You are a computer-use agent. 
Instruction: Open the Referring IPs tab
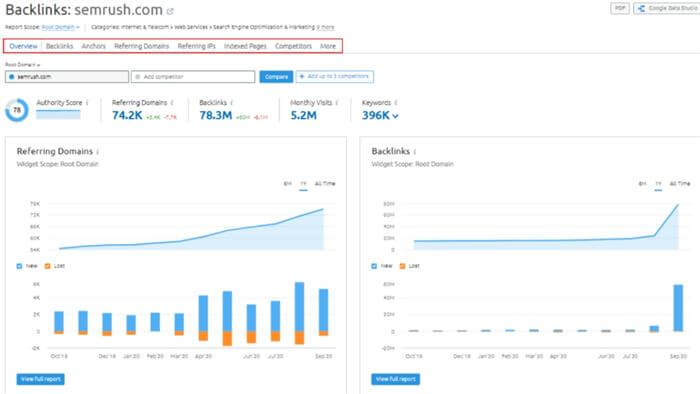(x=196, y=46)
